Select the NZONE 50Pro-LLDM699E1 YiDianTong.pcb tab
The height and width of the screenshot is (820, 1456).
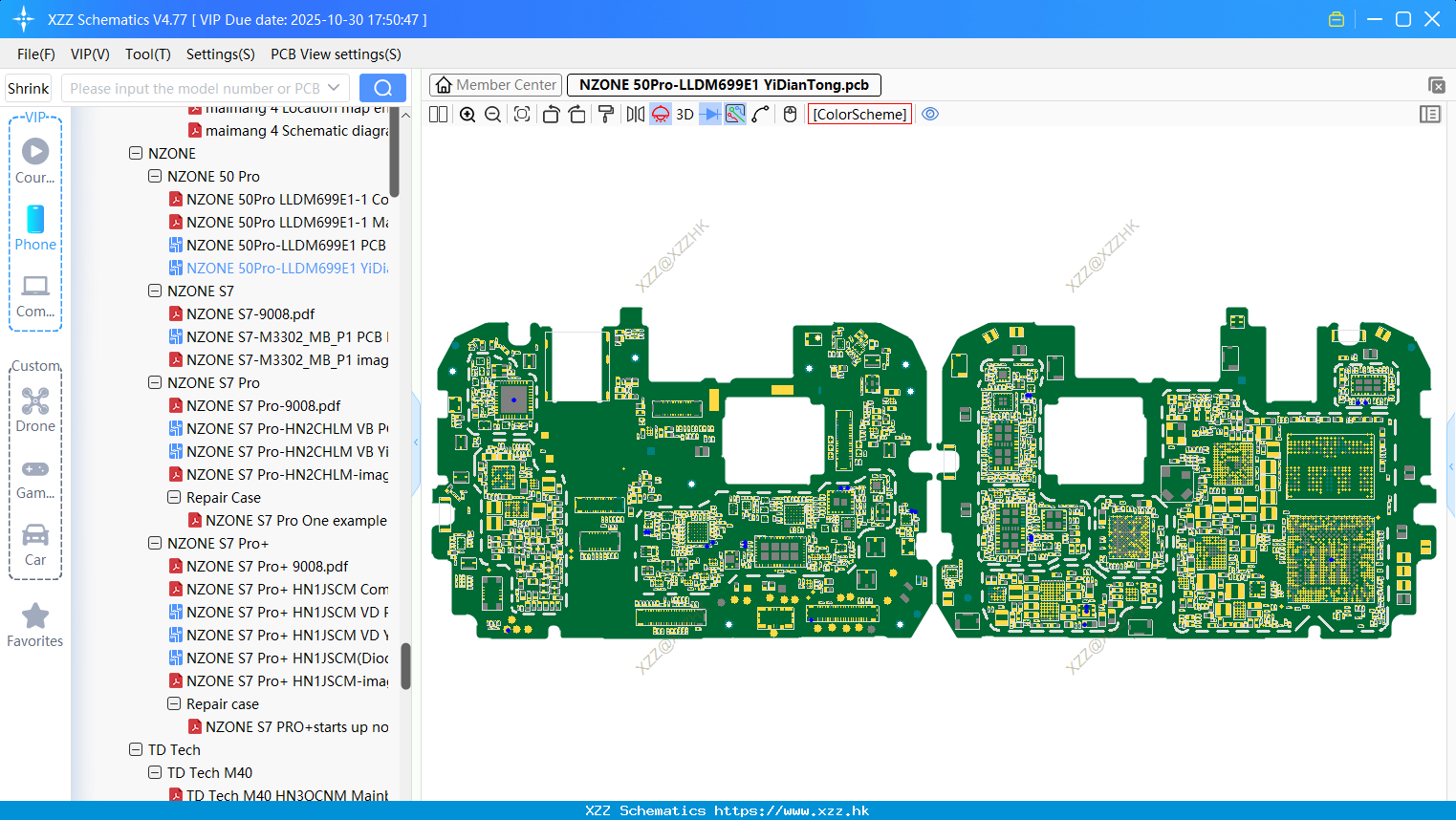pyautogui.click(x=724, y=85)
